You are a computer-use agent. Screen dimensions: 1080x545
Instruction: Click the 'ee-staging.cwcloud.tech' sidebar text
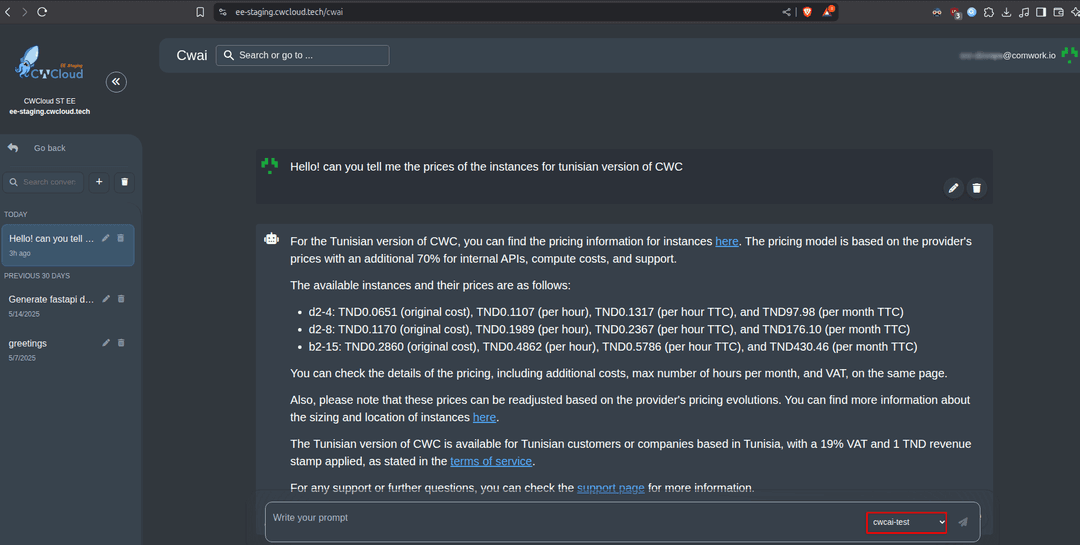point(50,112)
